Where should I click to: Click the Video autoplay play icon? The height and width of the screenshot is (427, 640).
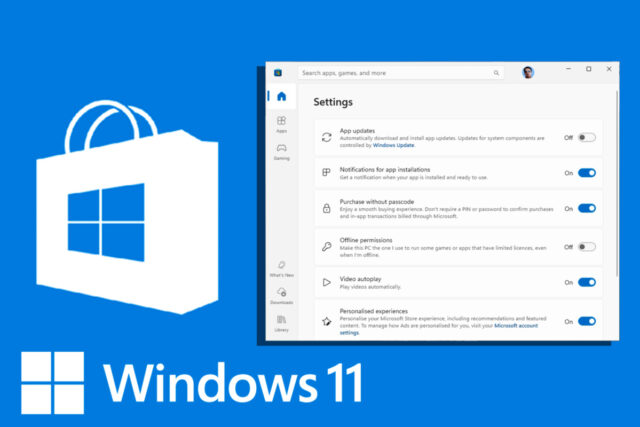[327, 282]
